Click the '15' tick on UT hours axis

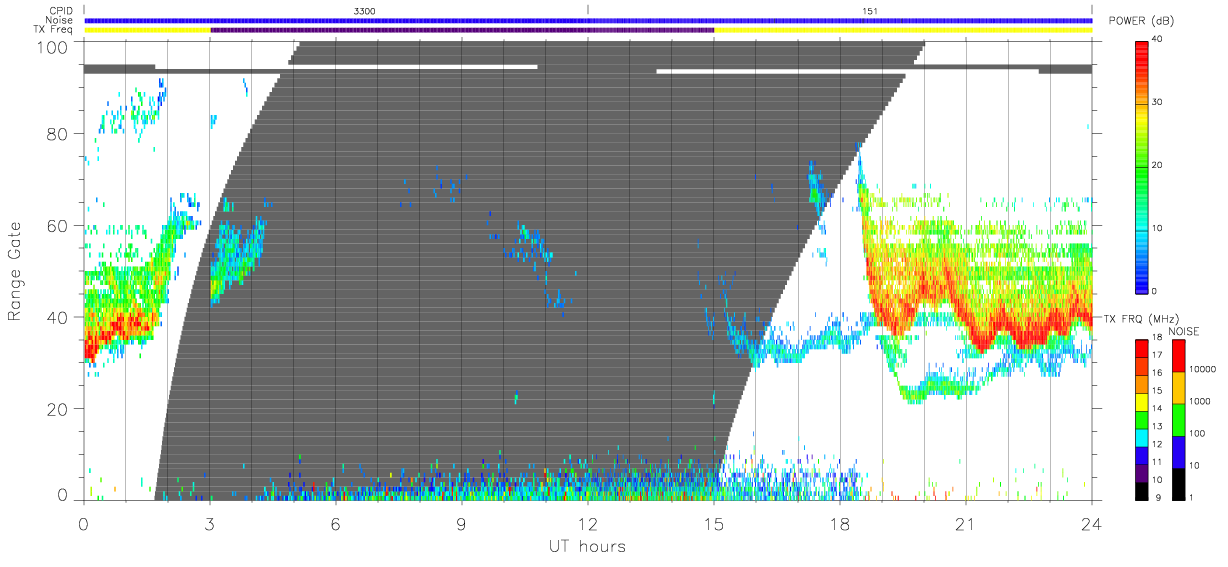pyautogui.click(x=714, y=523)
